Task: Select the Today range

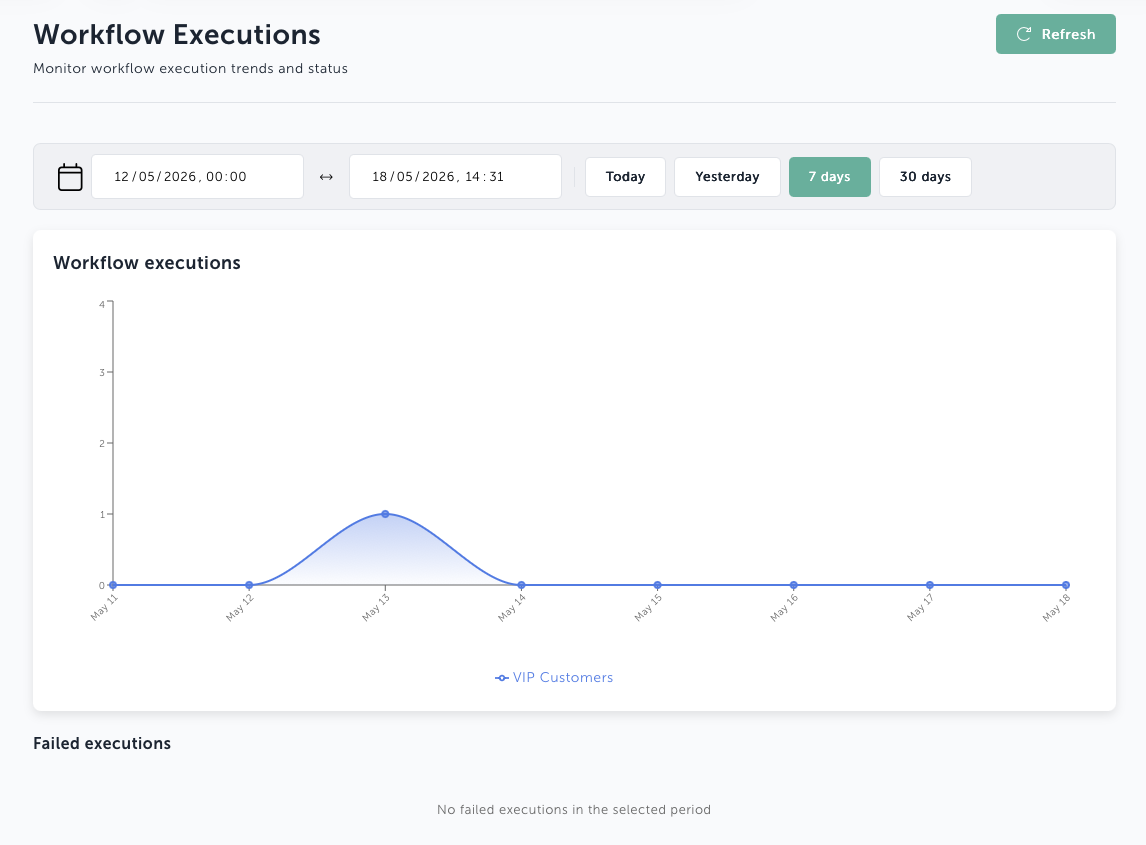Action: tap(626, 177)
